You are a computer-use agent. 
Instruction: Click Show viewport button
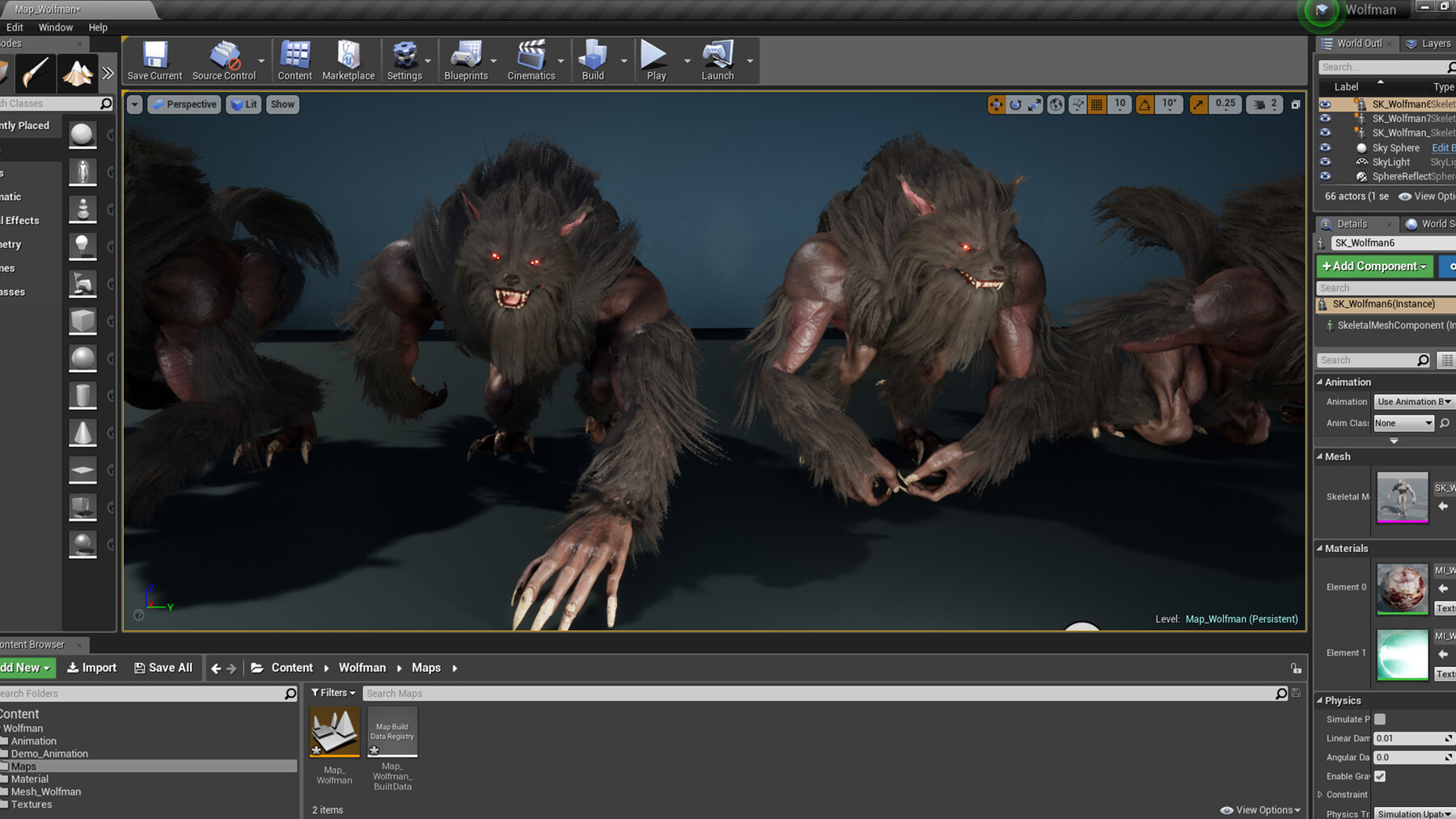click(282, 104)
